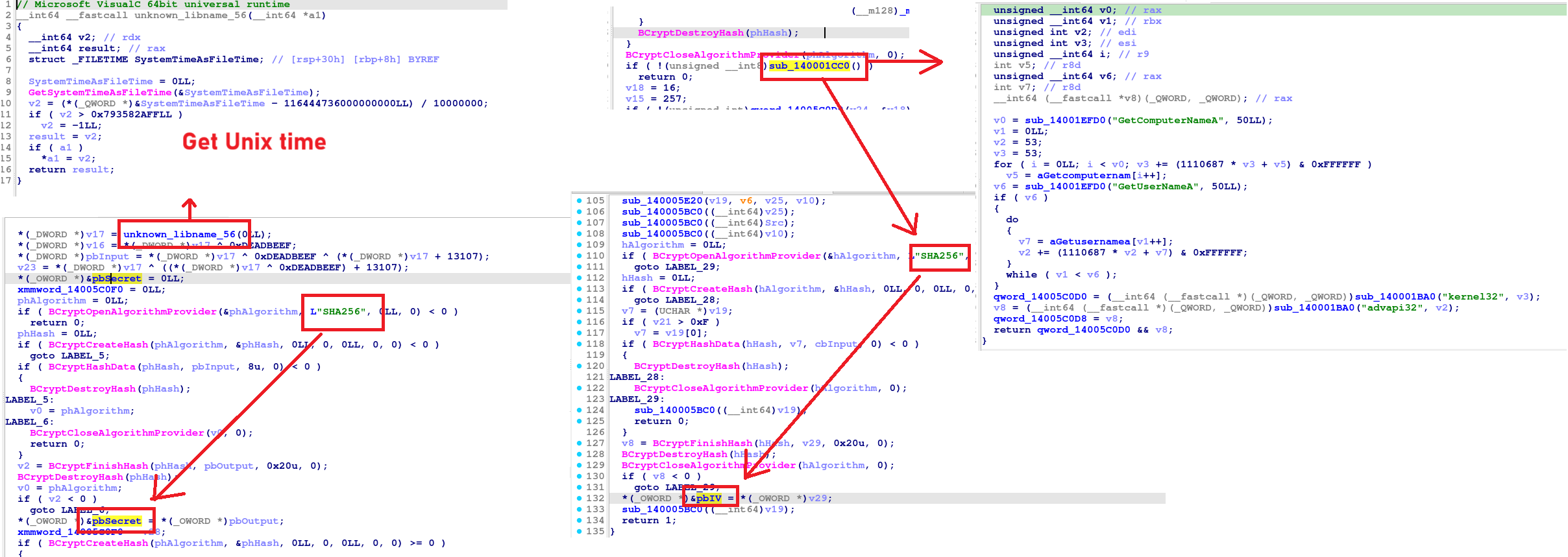Click the blue gutter dot at line 127
This screenshot has width=1568, height=557.
[579, 444]
